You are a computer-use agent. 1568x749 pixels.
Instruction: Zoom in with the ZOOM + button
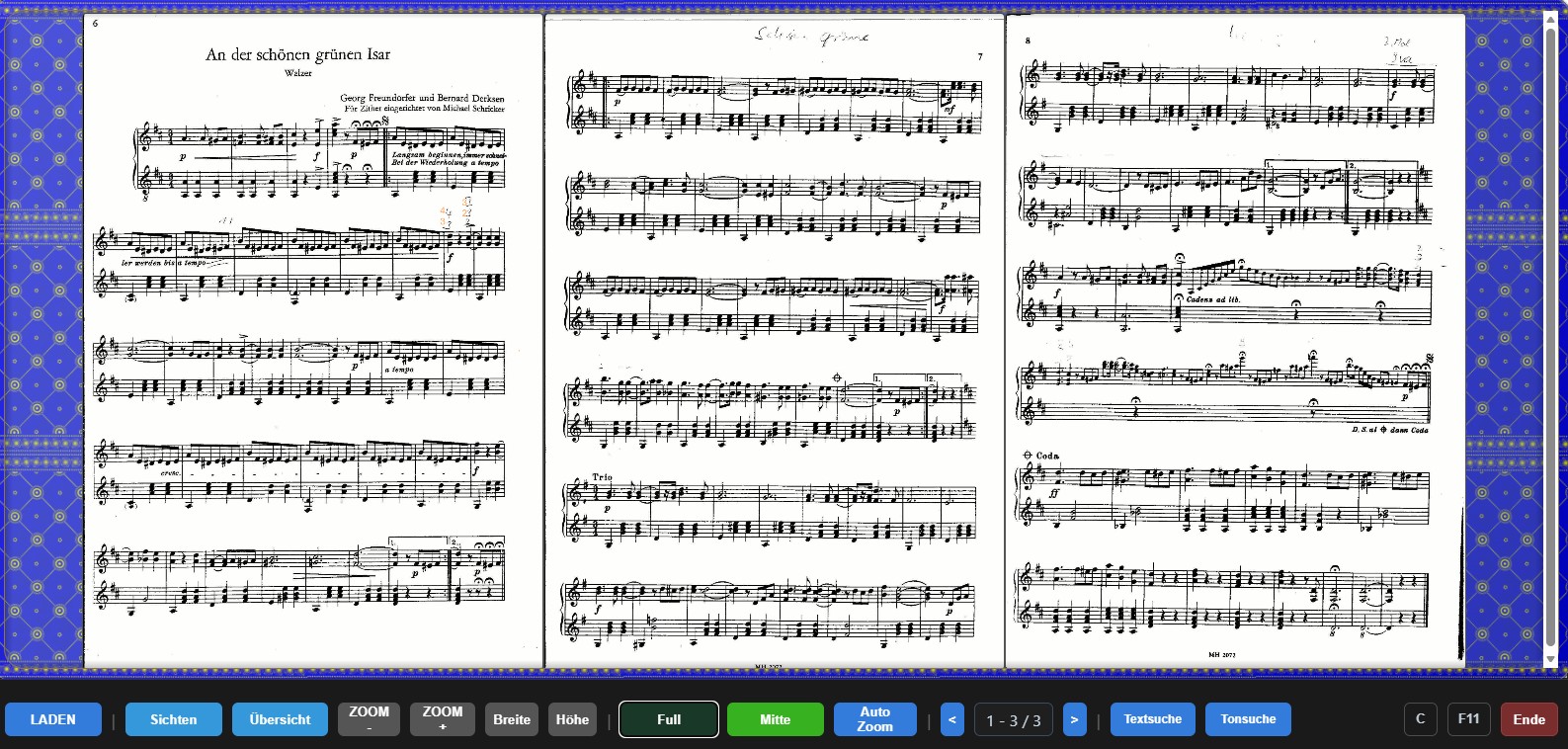pyautogui.click(x=443, y=719)
